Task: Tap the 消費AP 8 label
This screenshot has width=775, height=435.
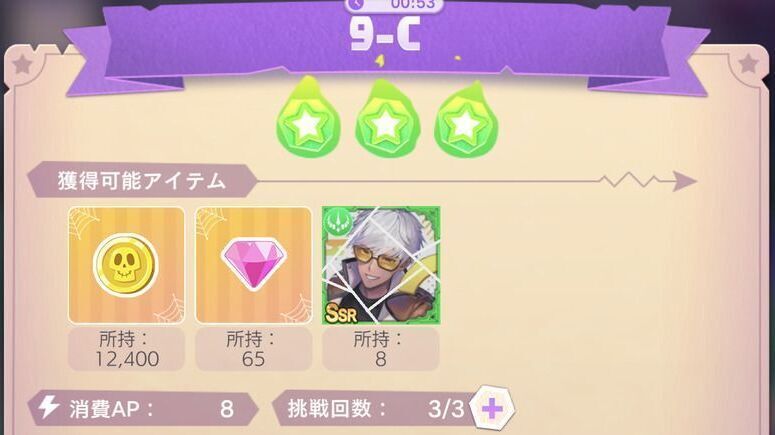Action: click(x=143, y=409)
